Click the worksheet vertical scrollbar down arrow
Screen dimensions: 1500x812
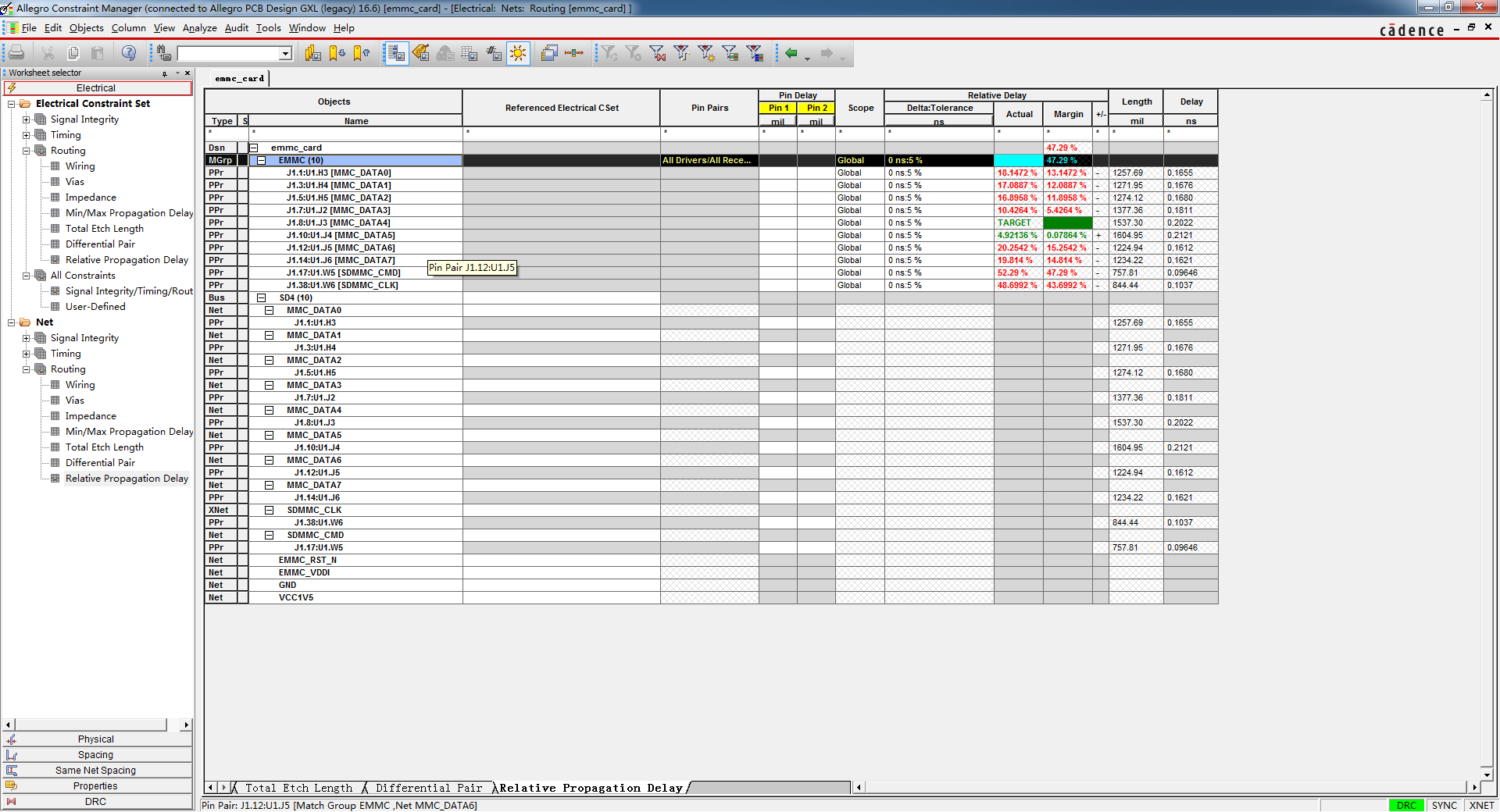click(x=1487, y=774)
